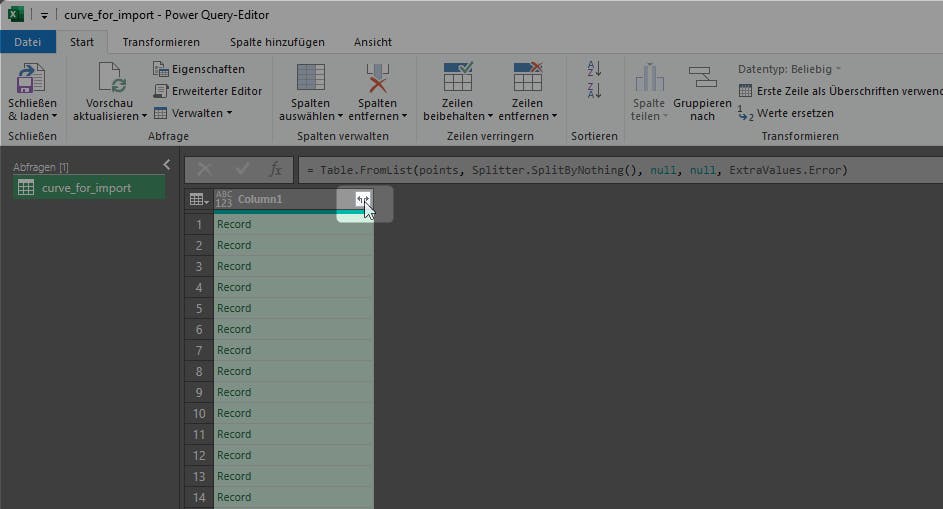Select the curve_for_import query
Screen dimensions: 943x509
click(x=86, y=188)
